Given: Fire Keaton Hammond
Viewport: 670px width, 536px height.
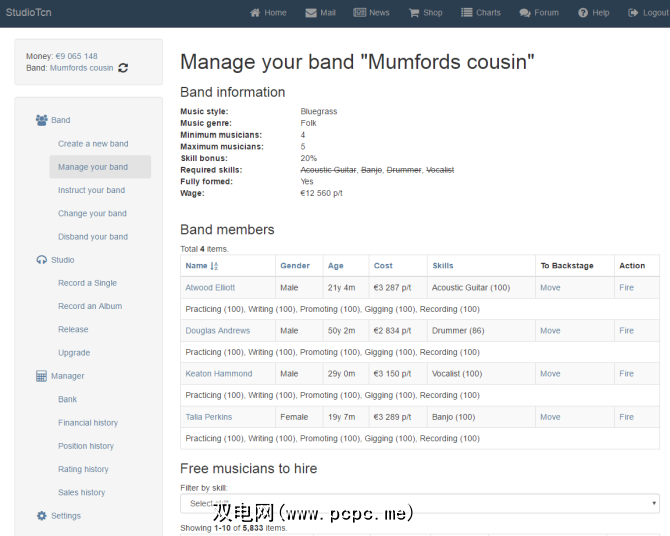Looking at the screenshot, I should [626, 374].
